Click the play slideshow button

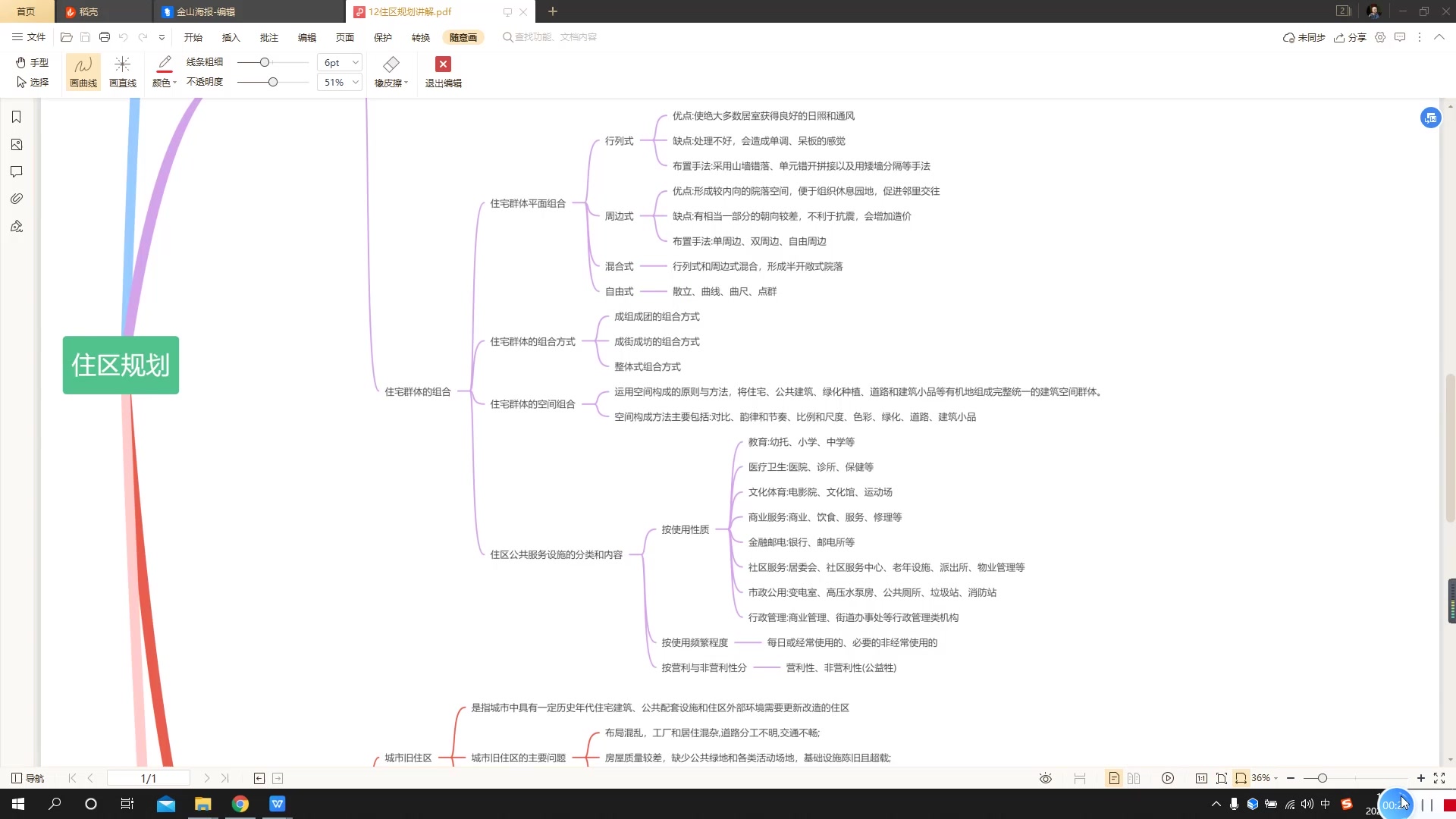tap(1168, 778)
